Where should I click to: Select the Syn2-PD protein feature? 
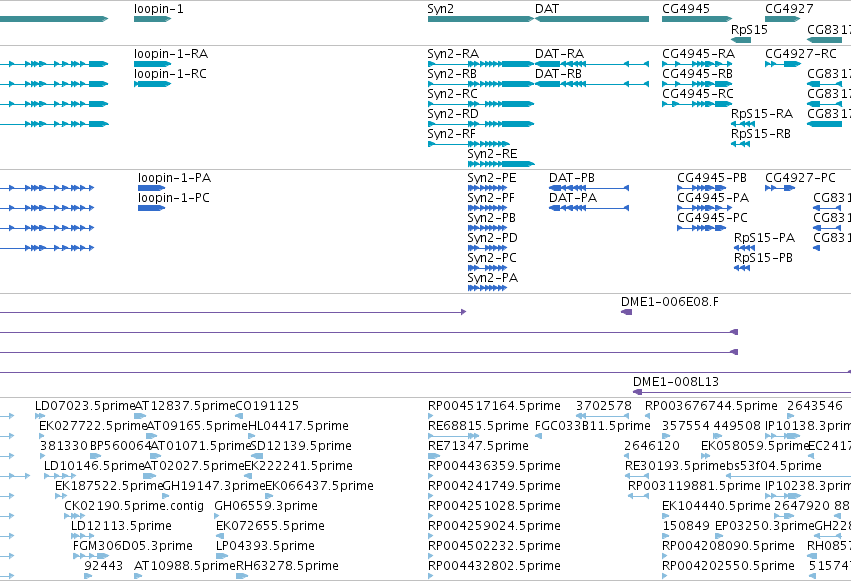(x=487, y=248)
